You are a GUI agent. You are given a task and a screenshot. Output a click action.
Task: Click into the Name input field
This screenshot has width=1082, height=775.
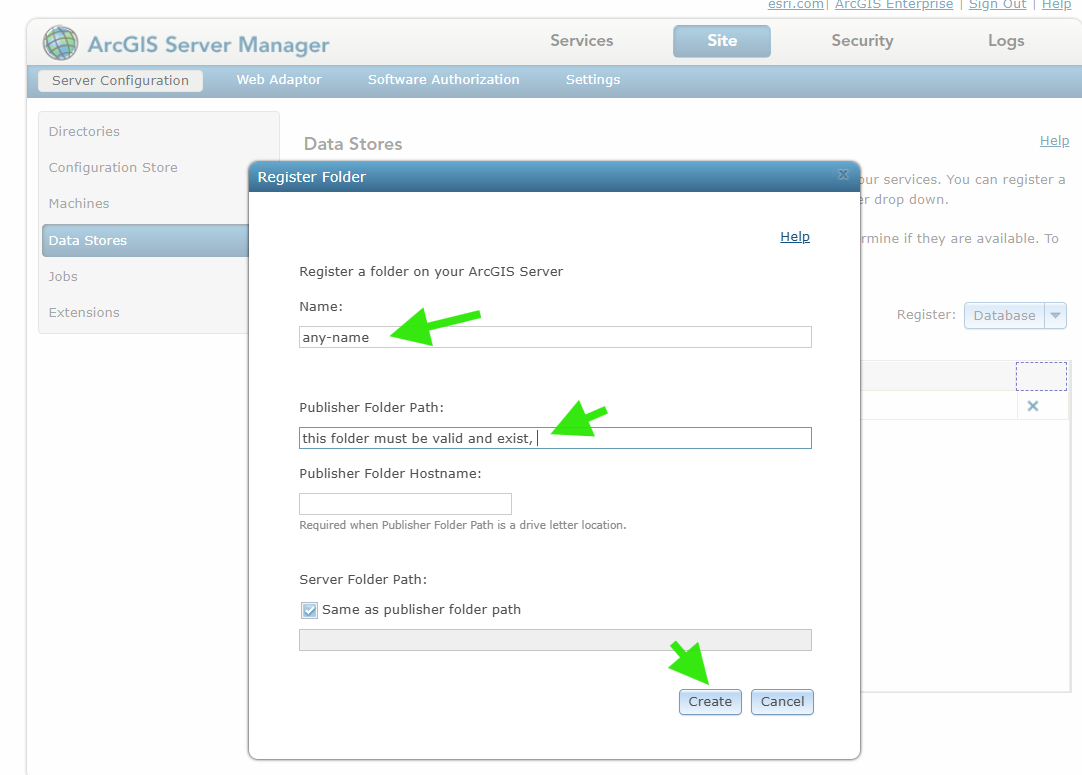point(555,338)
